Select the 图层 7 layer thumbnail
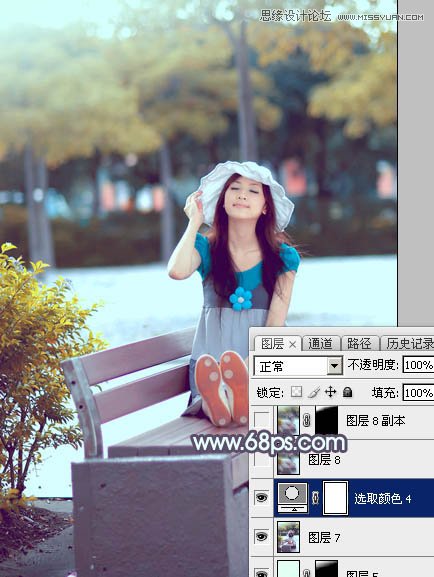Image resolution: width=434 pixels, height=577 pixels. click(288, 537)
